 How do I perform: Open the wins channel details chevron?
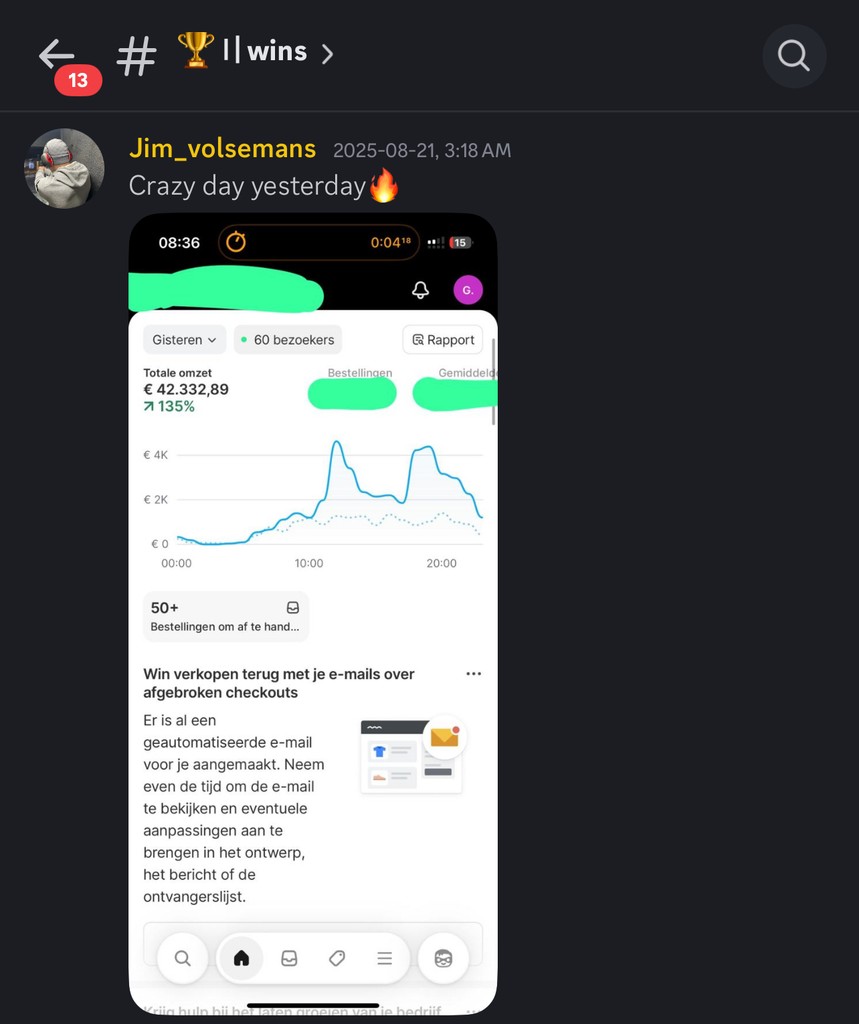point(327,54)
